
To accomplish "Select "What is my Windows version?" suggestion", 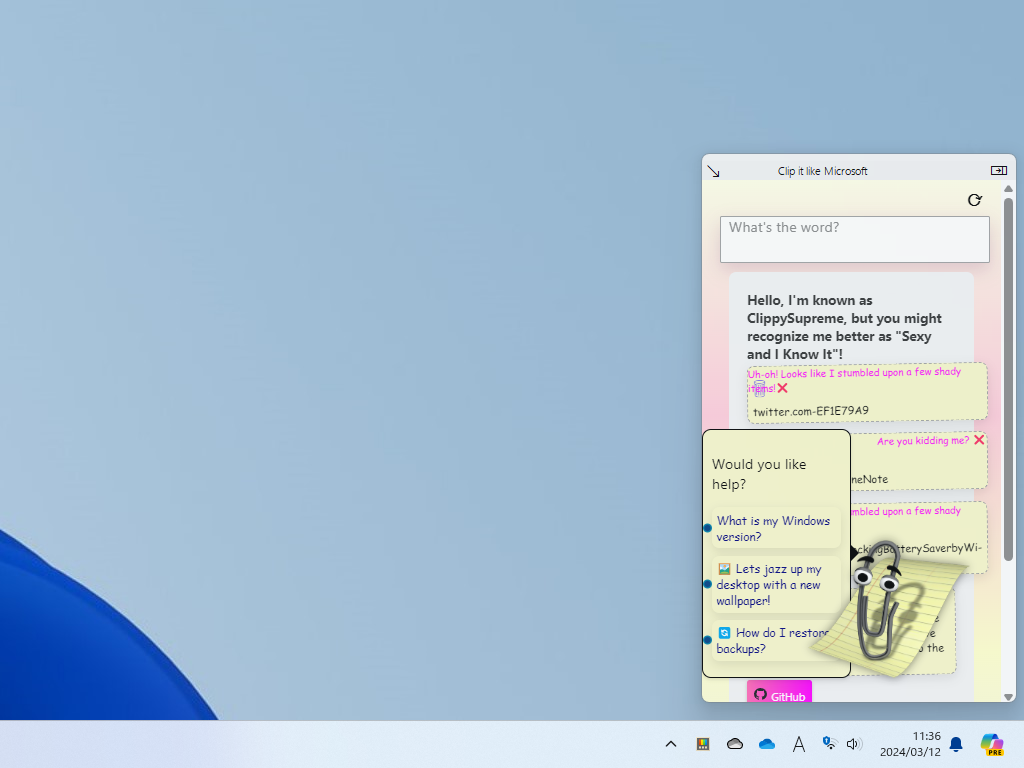I will [775, 528].
